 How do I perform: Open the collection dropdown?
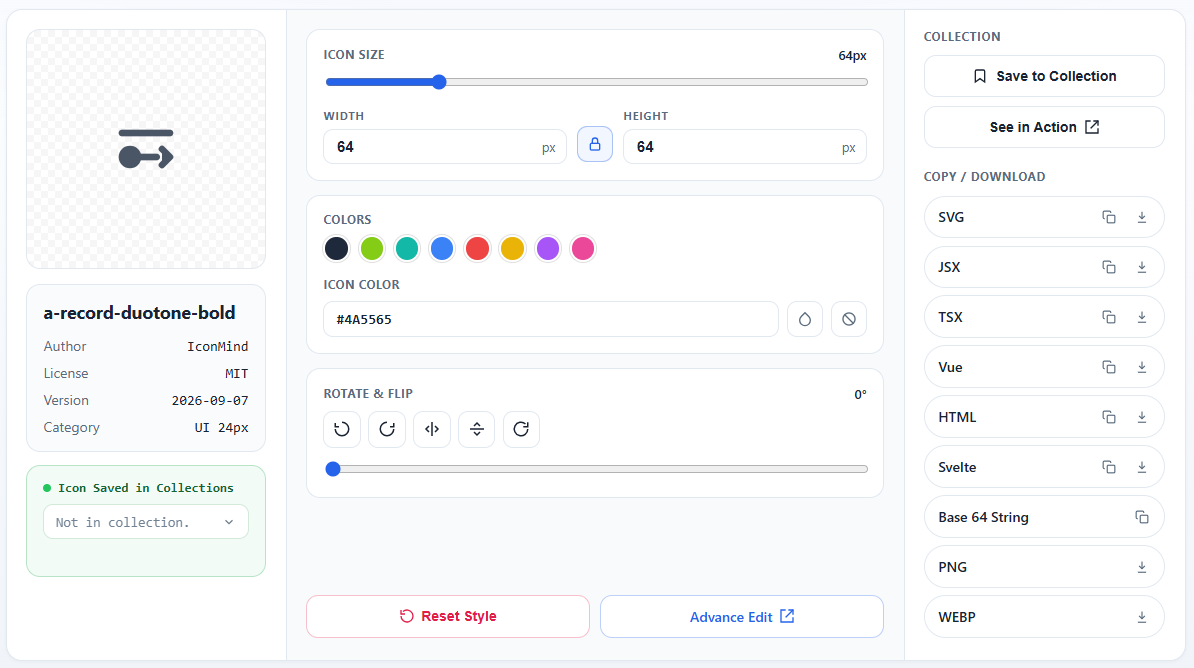[145, 522]
